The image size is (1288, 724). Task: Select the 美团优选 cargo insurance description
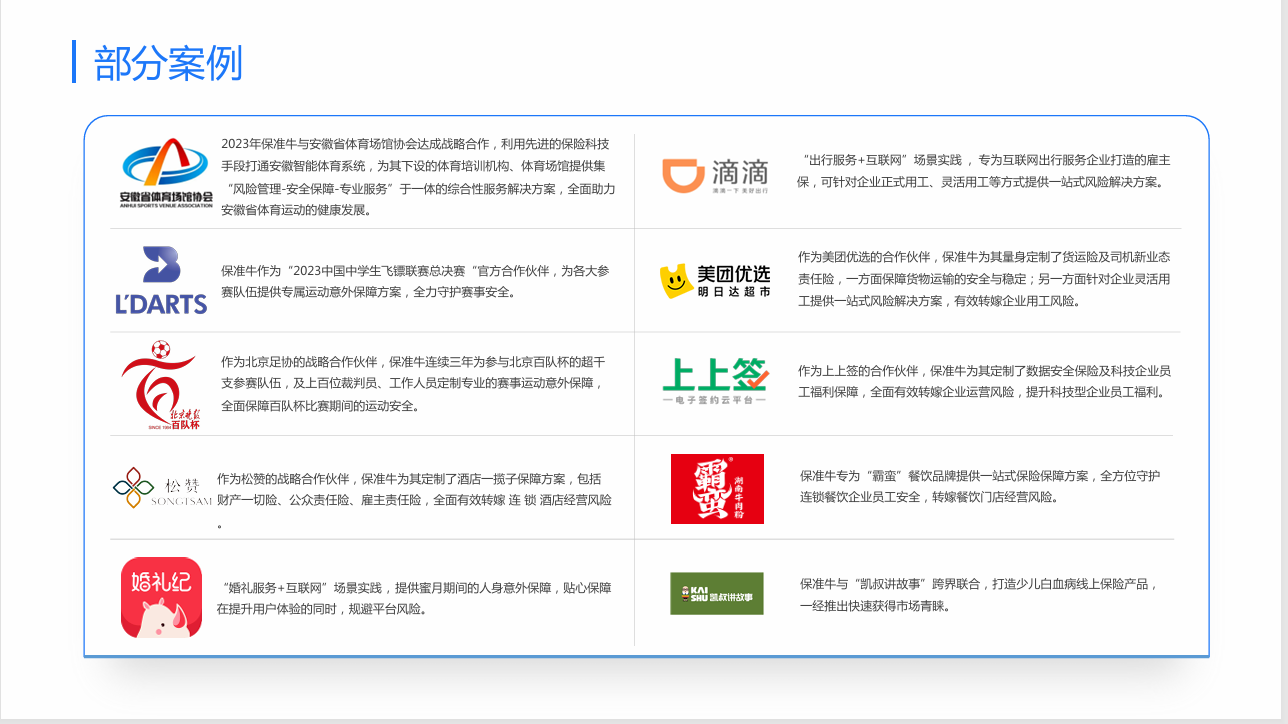pyautogui.click(x=984, y=278)
